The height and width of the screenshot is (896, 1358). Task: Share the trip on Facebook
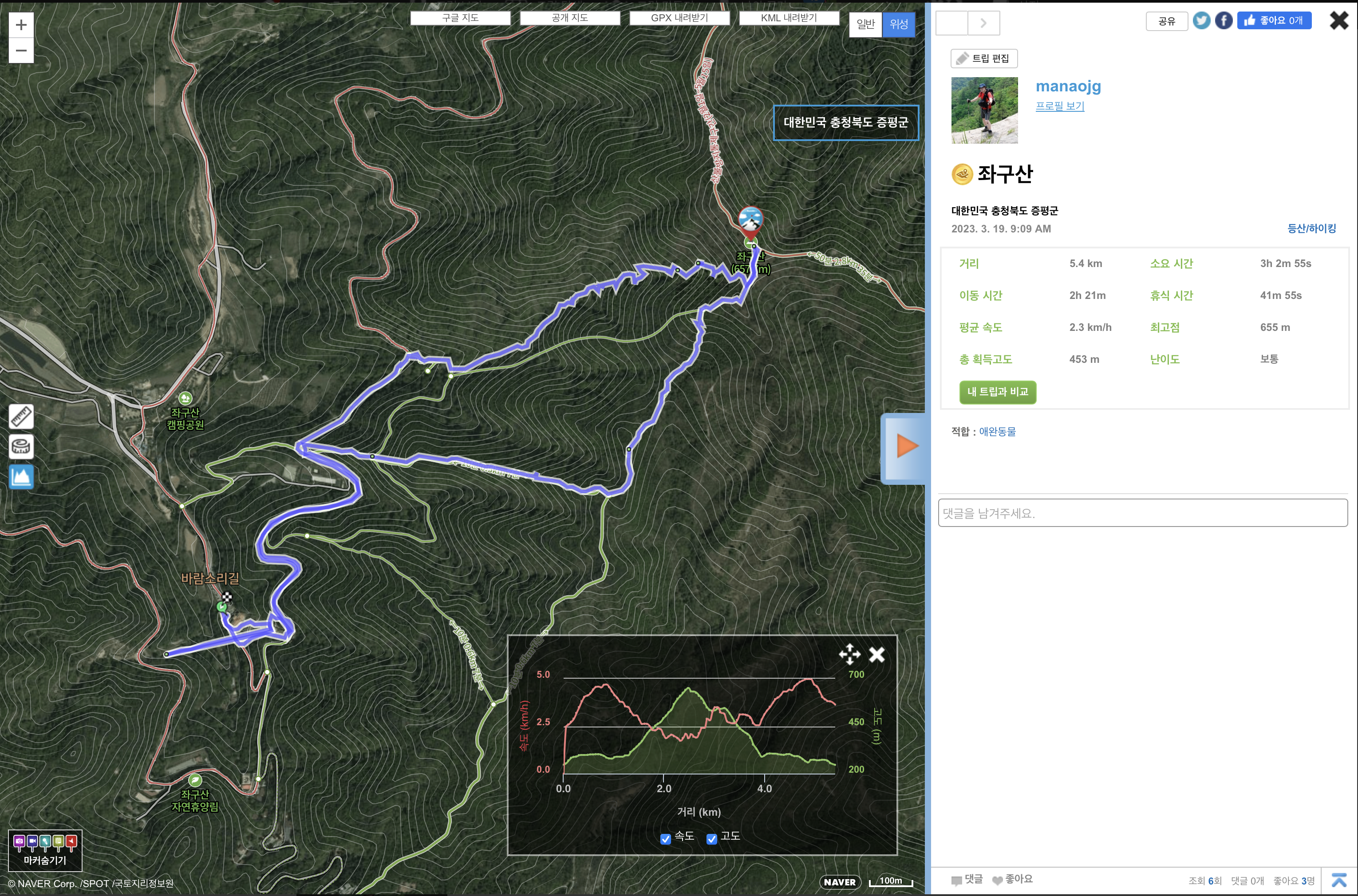[1223, 21]
